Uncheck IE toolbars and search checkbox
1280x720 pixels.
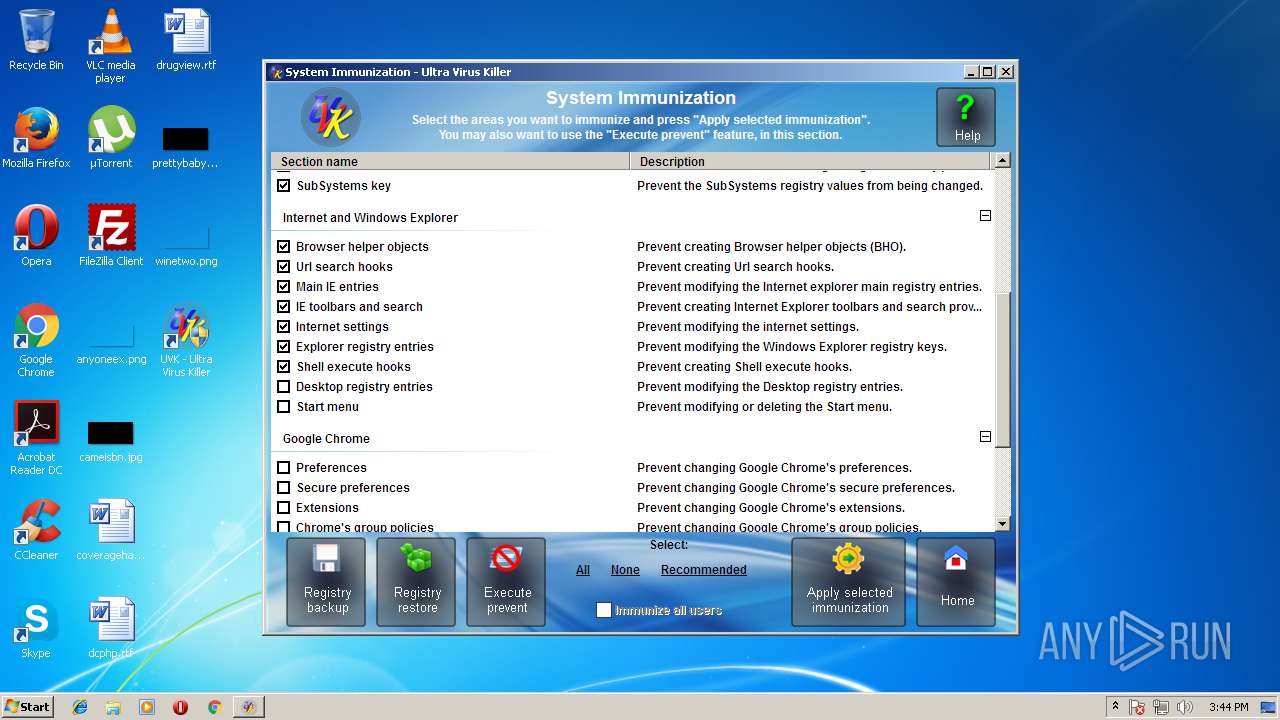click(x=284, y=307)
